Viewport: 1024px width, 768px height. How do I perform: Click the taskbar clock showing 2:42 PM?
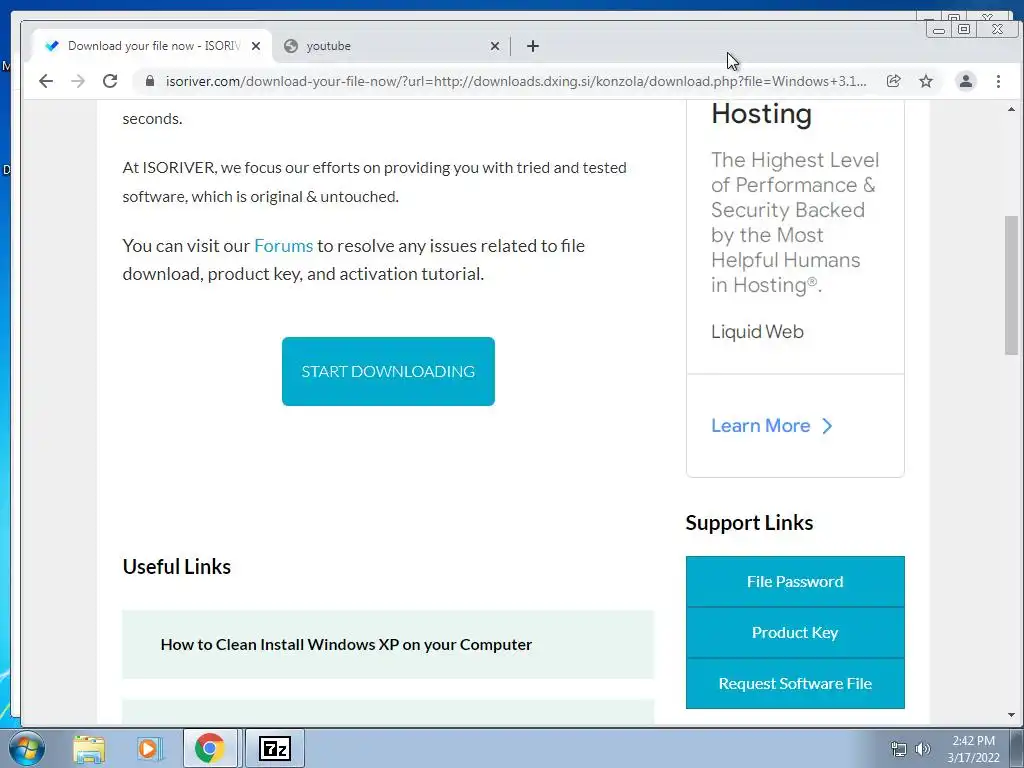(x=973, y=749)
